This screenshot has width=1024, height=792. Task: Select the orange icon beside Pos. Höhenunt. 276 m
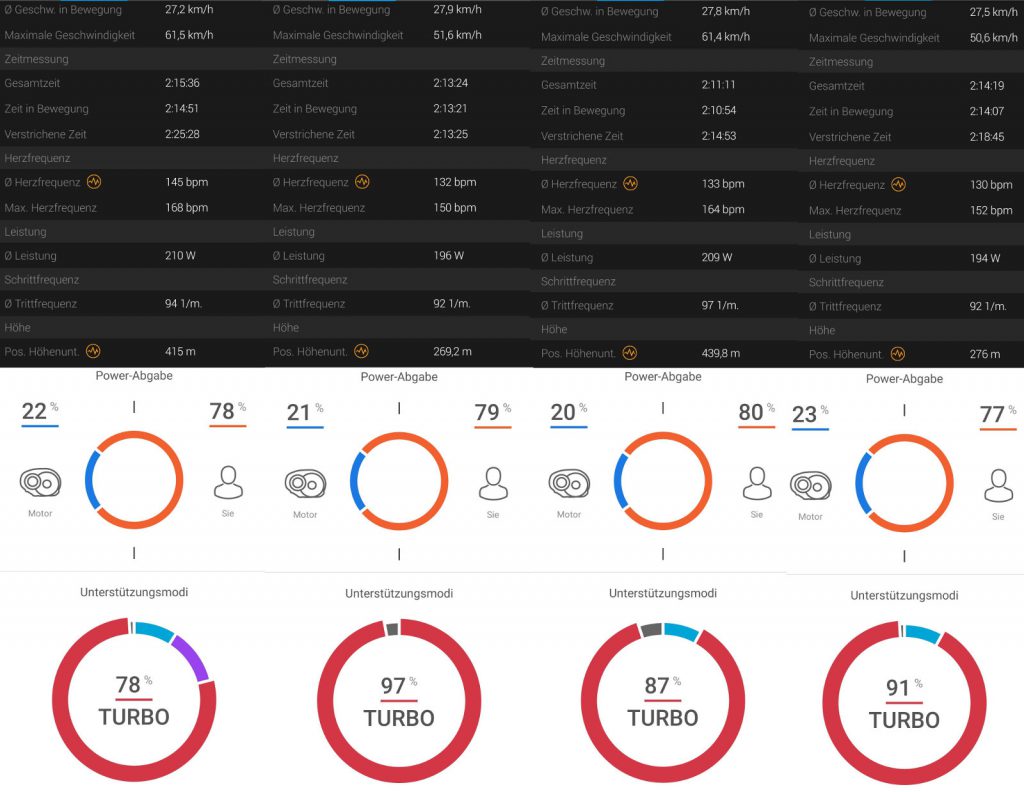[898, 354]
